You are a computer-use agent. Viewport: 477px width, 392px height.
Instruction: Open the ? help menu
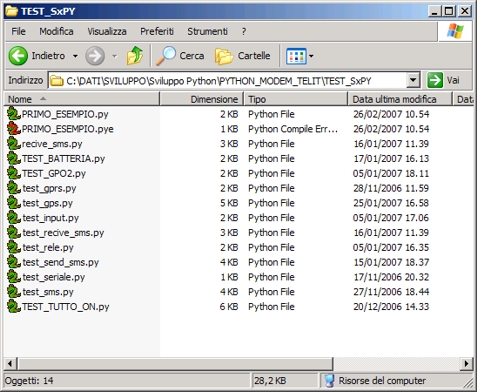244,31
